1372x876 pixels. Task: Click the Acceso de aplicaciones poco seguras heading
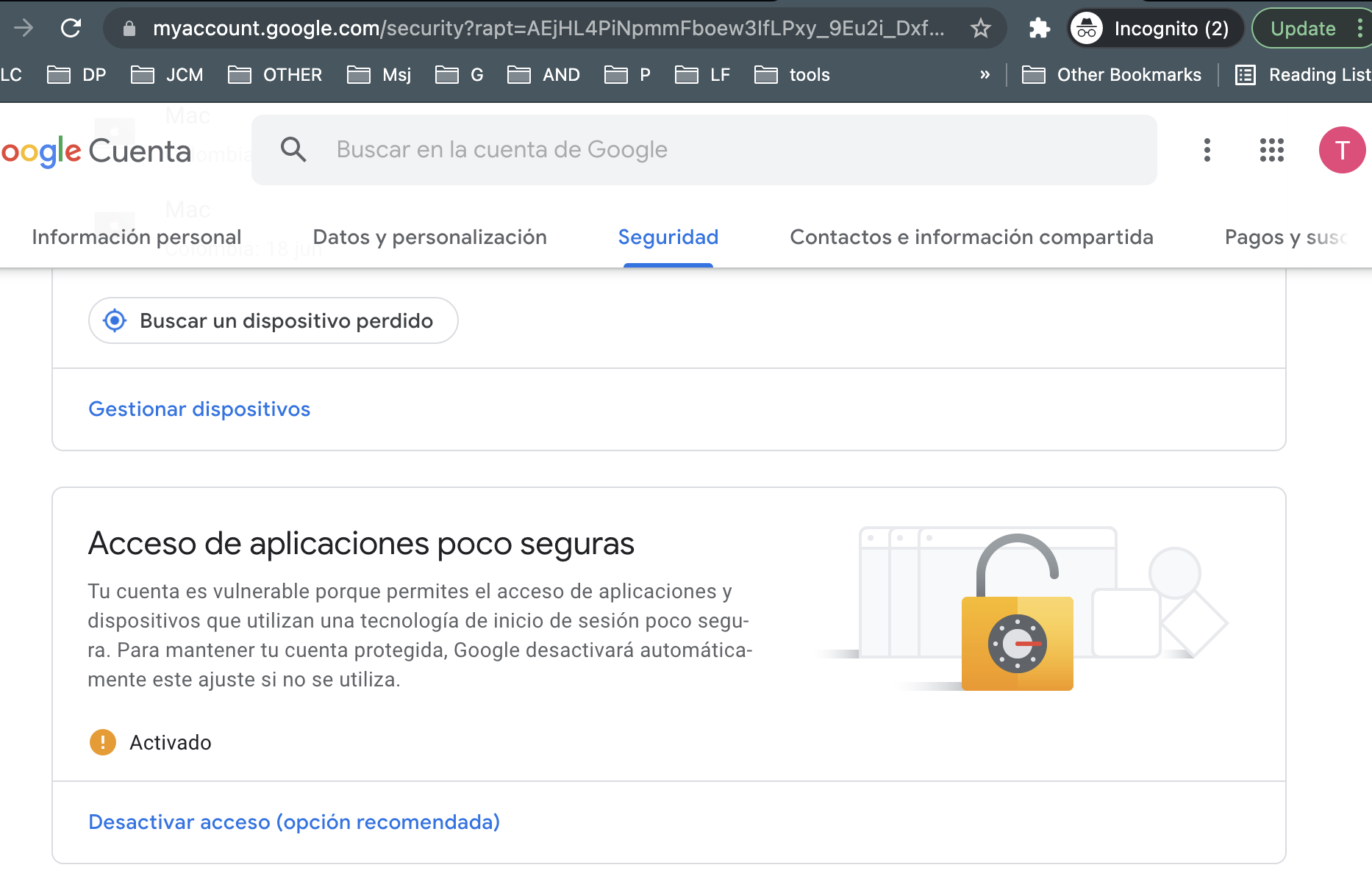361,544
